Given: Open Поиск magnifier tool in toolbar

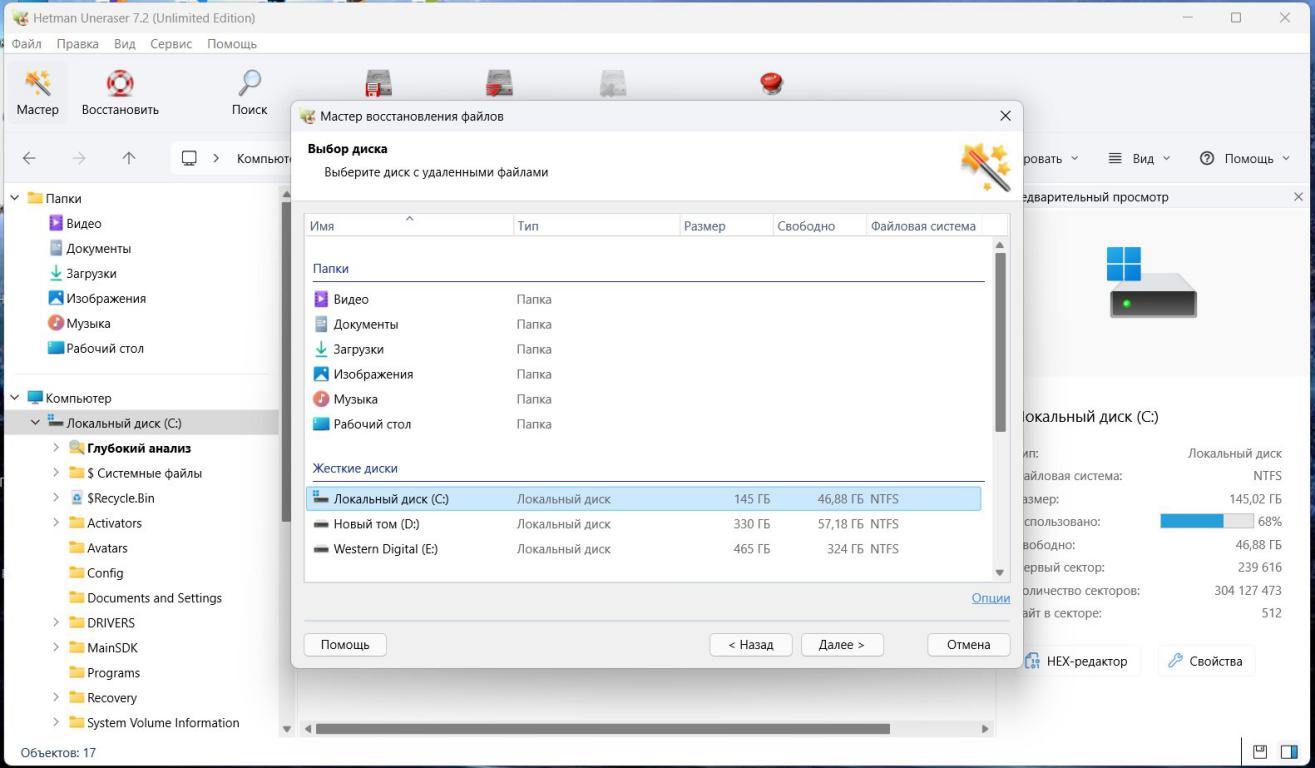Looking at the screenshot, I should click(249, 85).
